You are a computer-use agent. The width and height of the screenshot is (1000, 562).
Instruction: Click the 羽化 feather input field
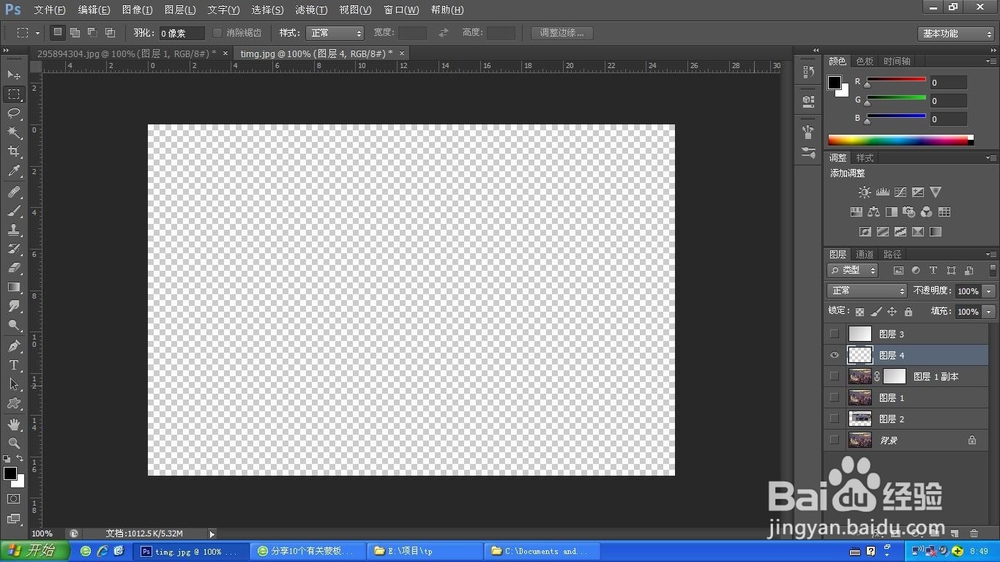(x=181, y=33)
